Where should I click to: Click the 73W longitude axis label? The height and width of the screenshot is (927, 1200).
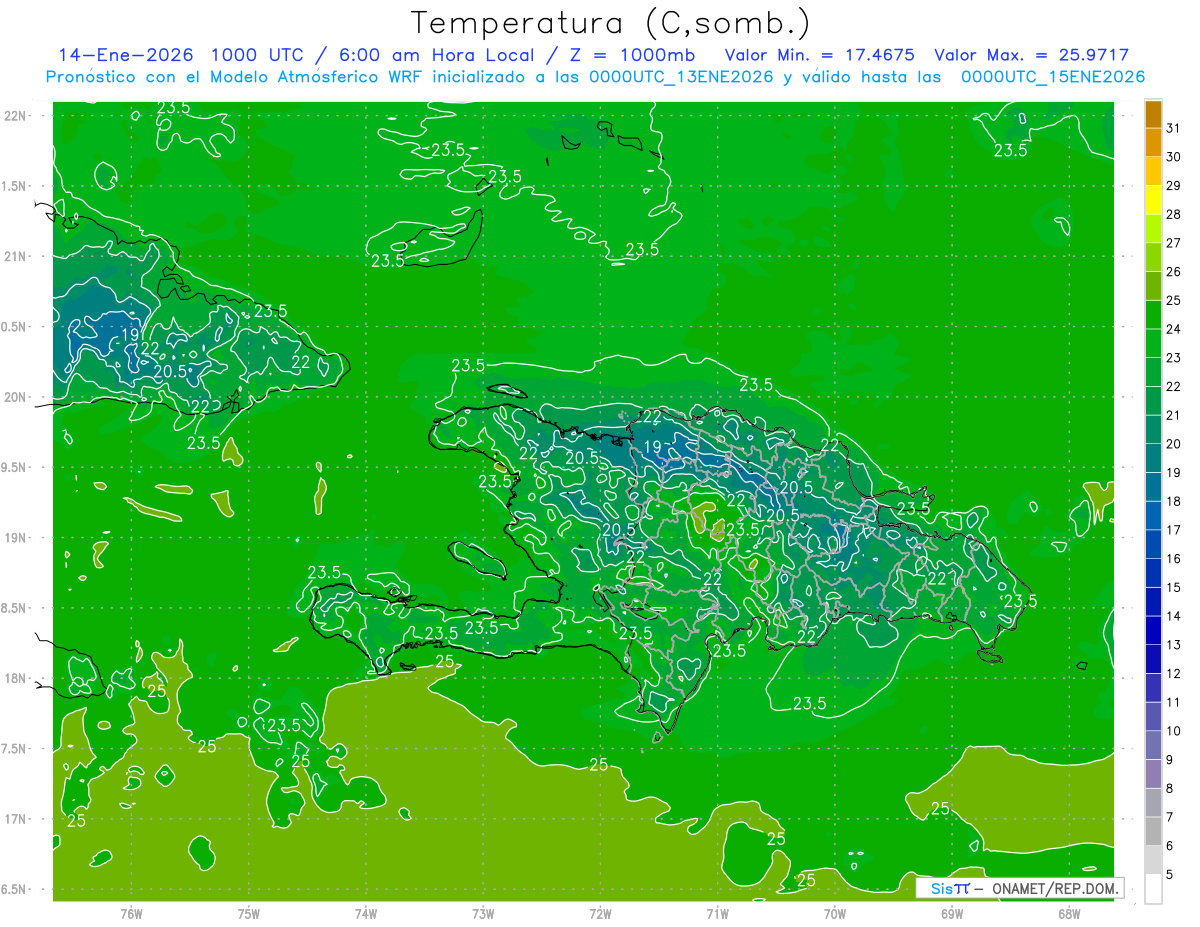(483, 913)
